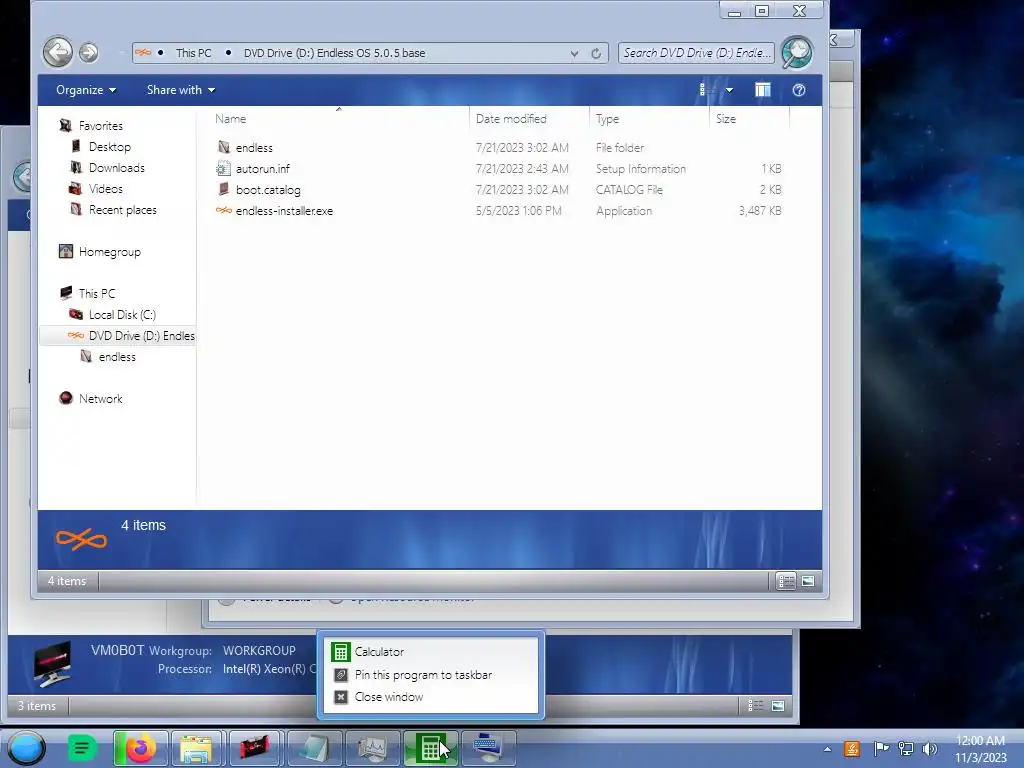
Task: Select the autorun.inf file icon
Action: (223, 168)
